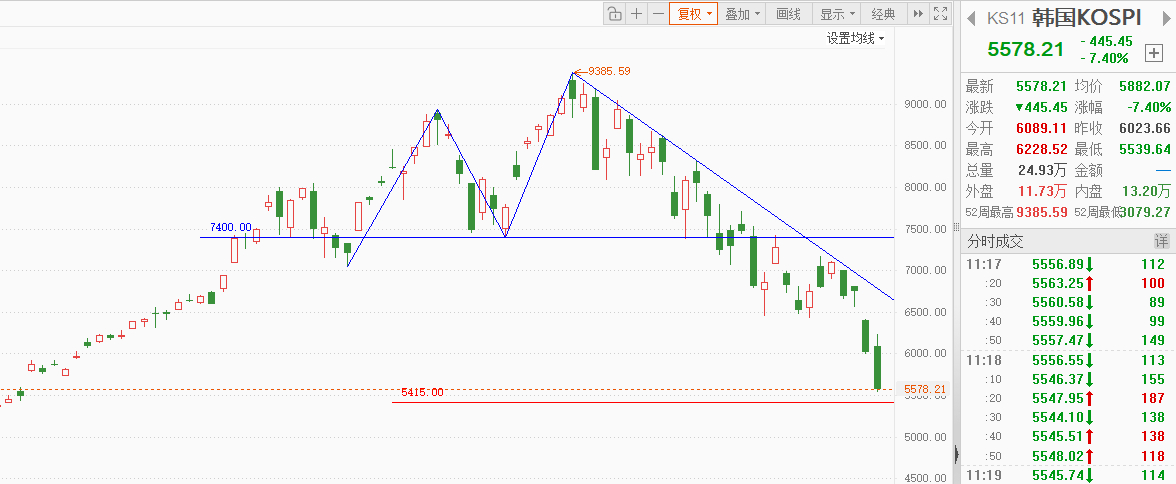Viewport: 1176px width, 484px height.
Task: Toggle the chart lock icon
Action: pyautogui.click(x=614, y=14)
